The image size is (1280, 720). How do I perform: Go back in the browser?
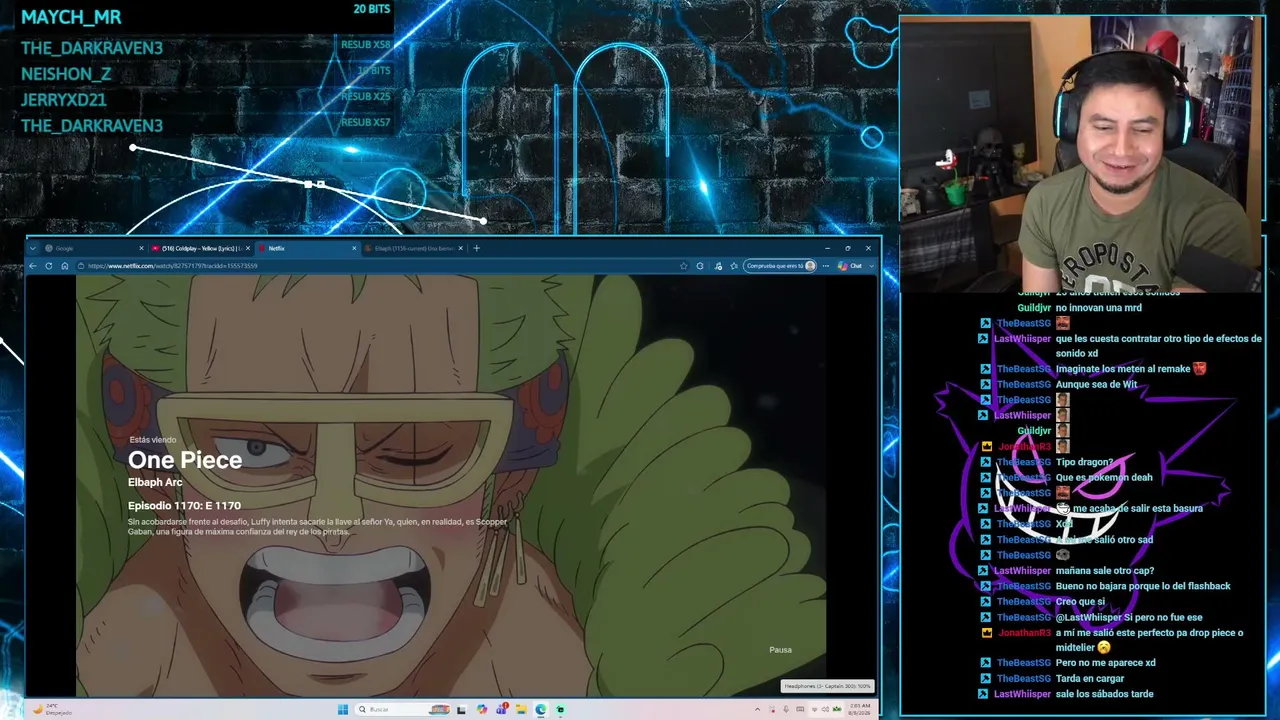33,266
